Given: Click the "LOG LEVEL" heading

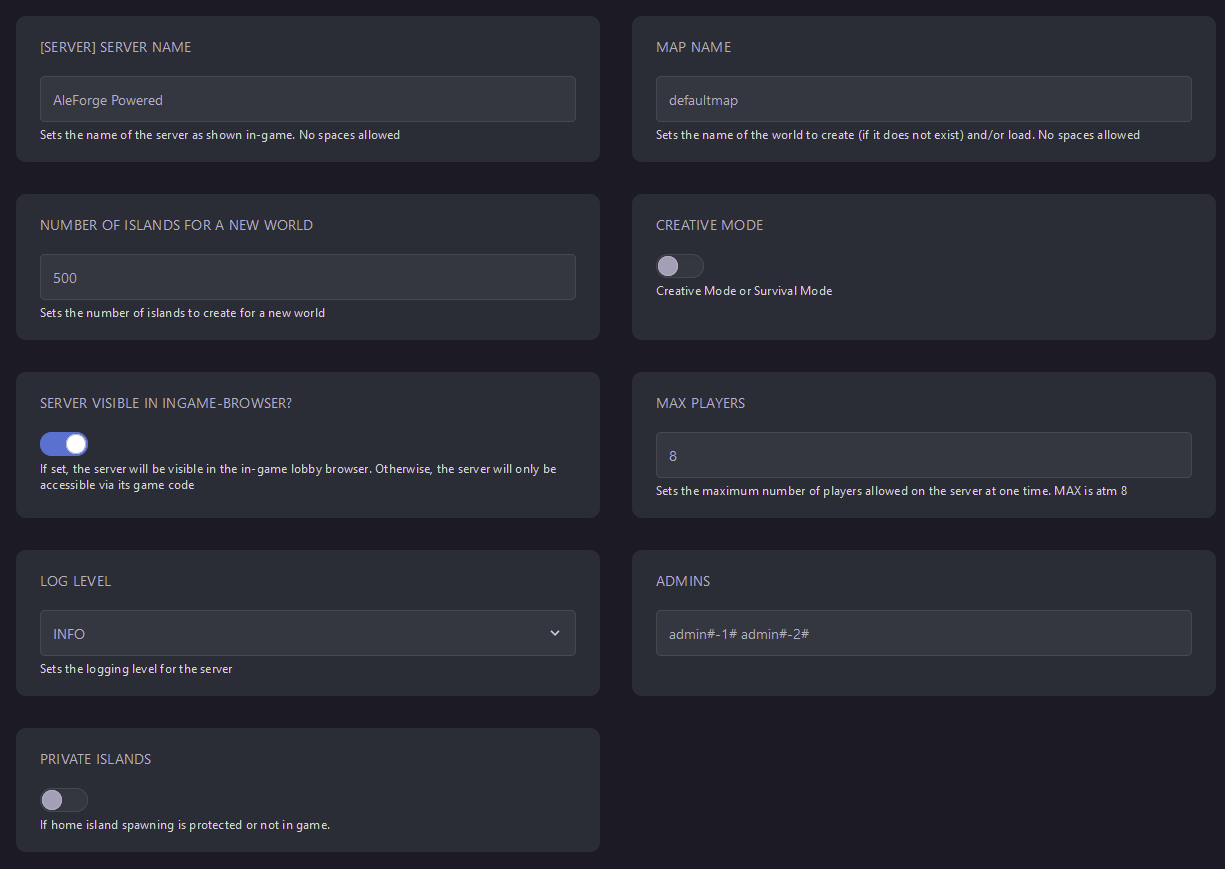Looking at the screenshot, I should coord(75,581).
